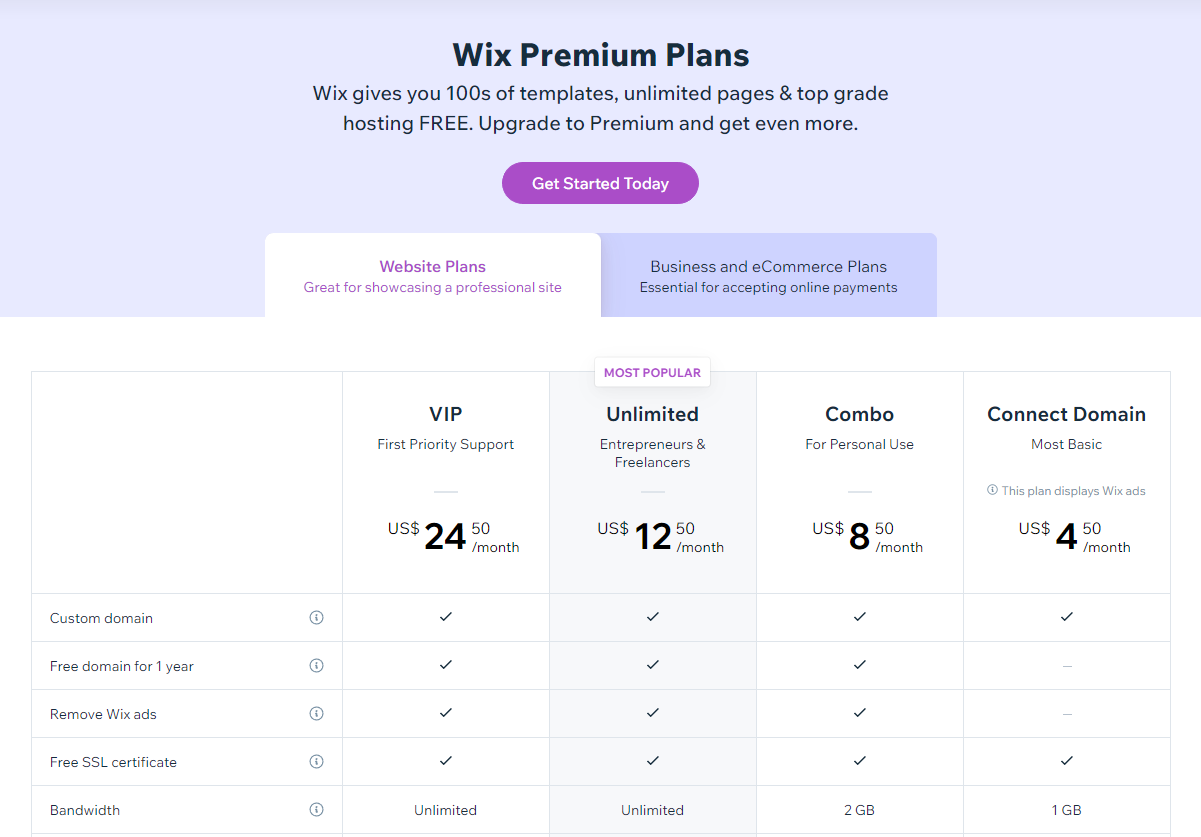1201x837 pixels.
Task: Click Unlimited plan's Remove Wix ads checkmark
Action: (653, 713)
